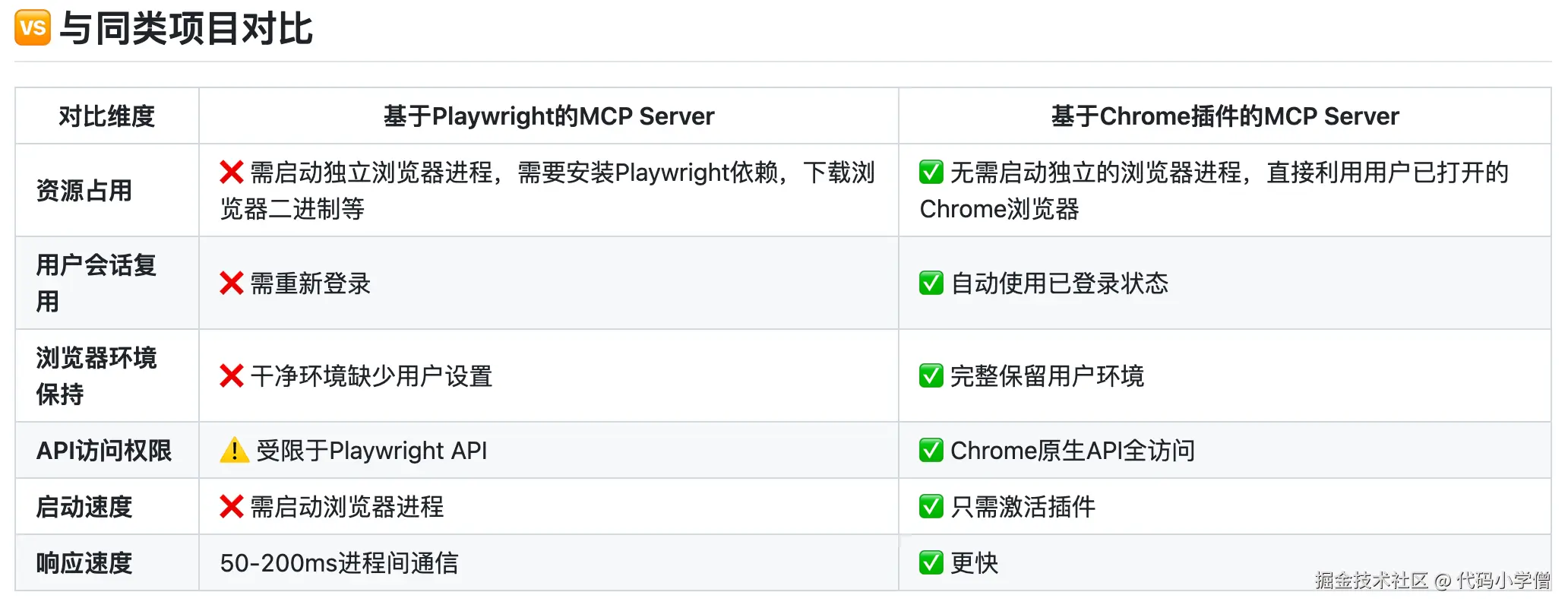The width and height of the screenshot is (1568, 608).
Task: Click the green check beside 自动使用已登录状态
Action: 931,283
